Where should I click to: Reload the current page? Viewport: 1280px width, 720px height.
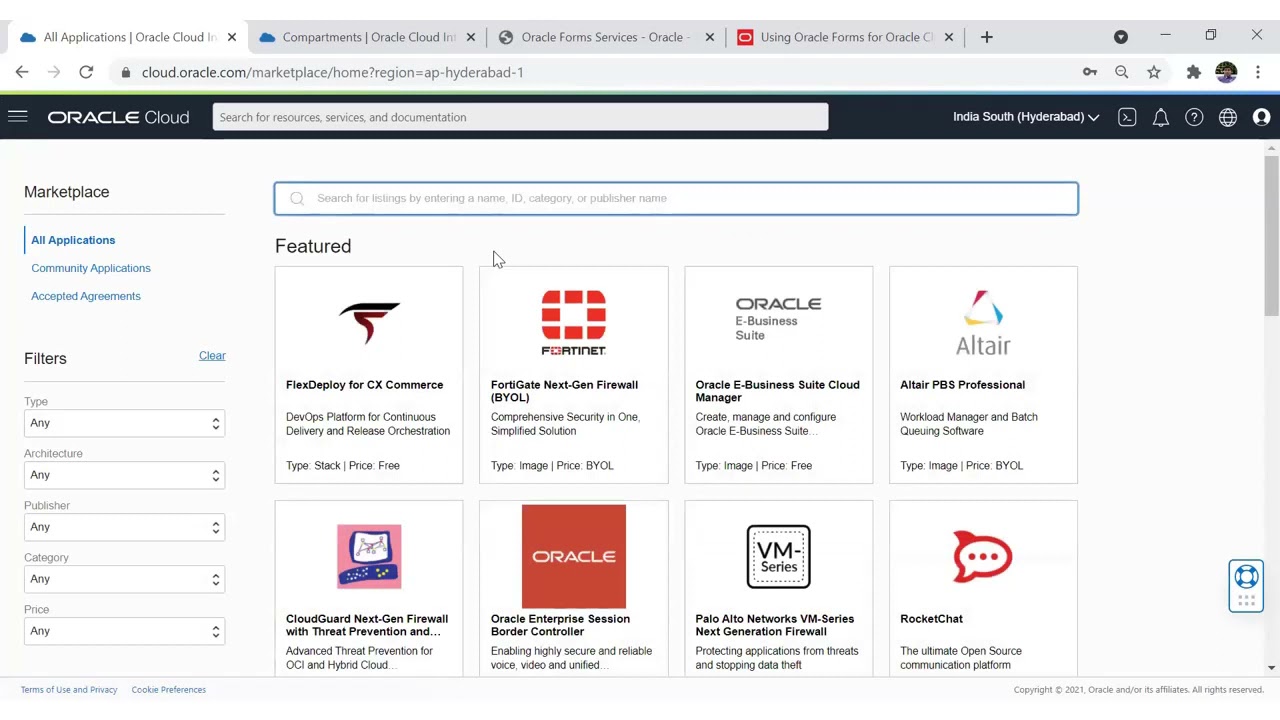point(86,72)
